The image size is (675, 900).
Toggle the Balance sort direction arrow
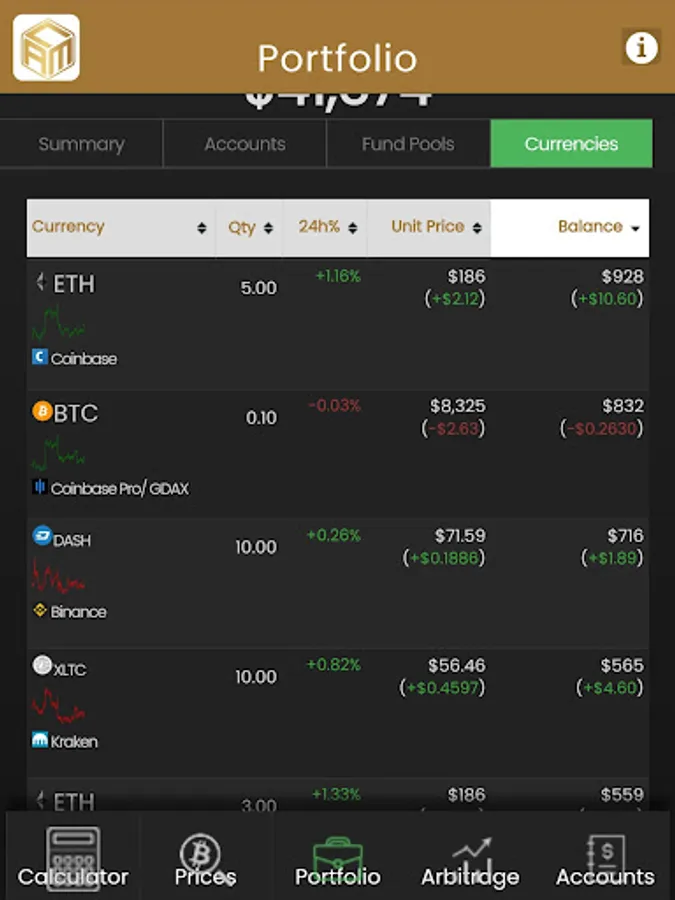635,228
